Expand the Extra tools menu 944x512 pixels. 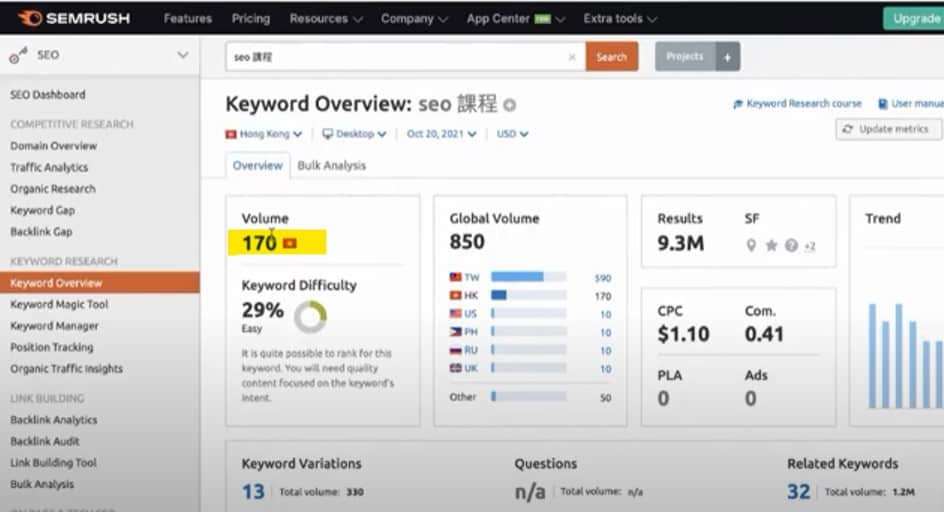click(620, 19)
